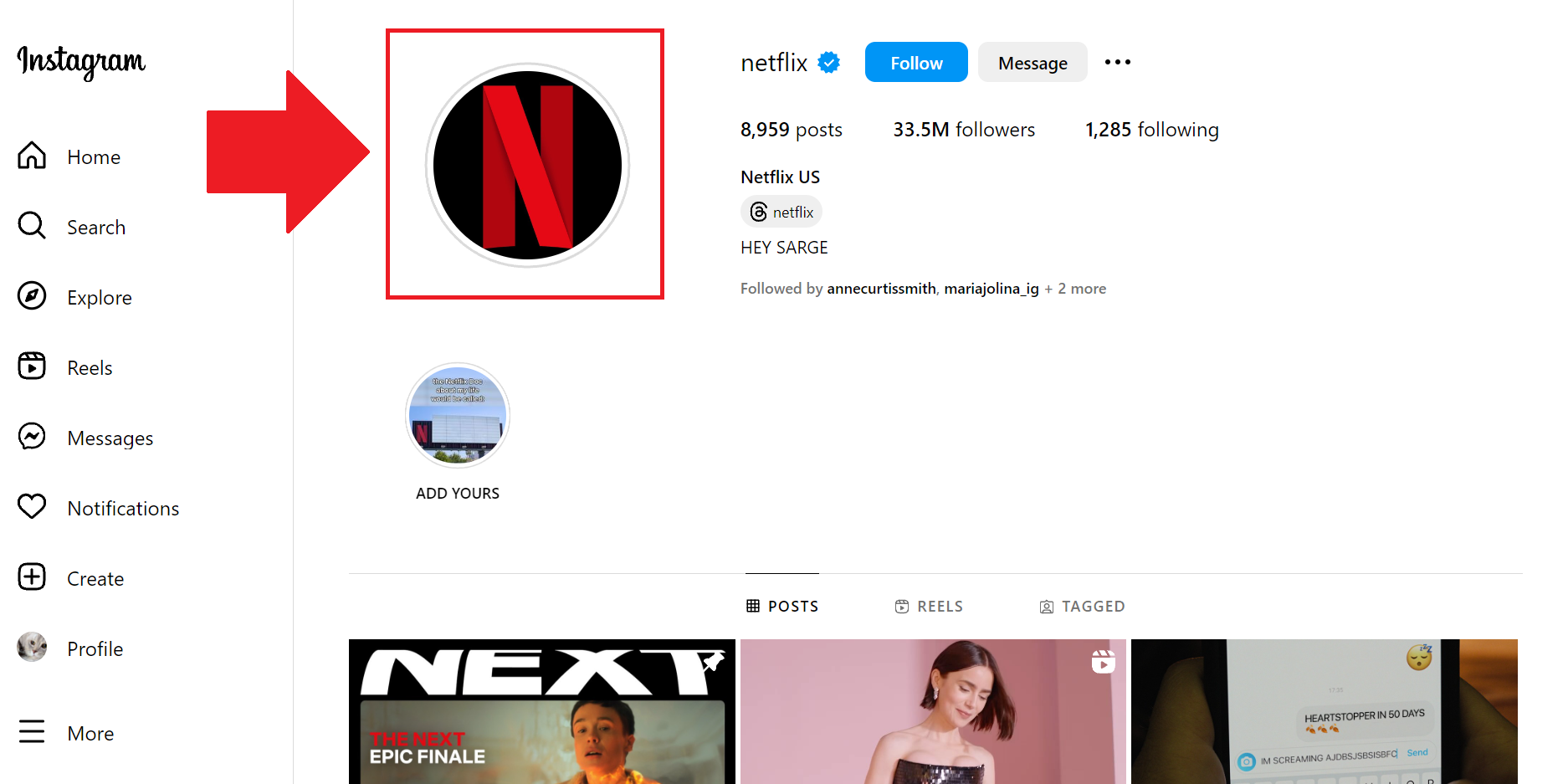Screen dimensions: 1568x784
Task: Click the pin icon on the NEXT post
Action: tap(713, 662)
